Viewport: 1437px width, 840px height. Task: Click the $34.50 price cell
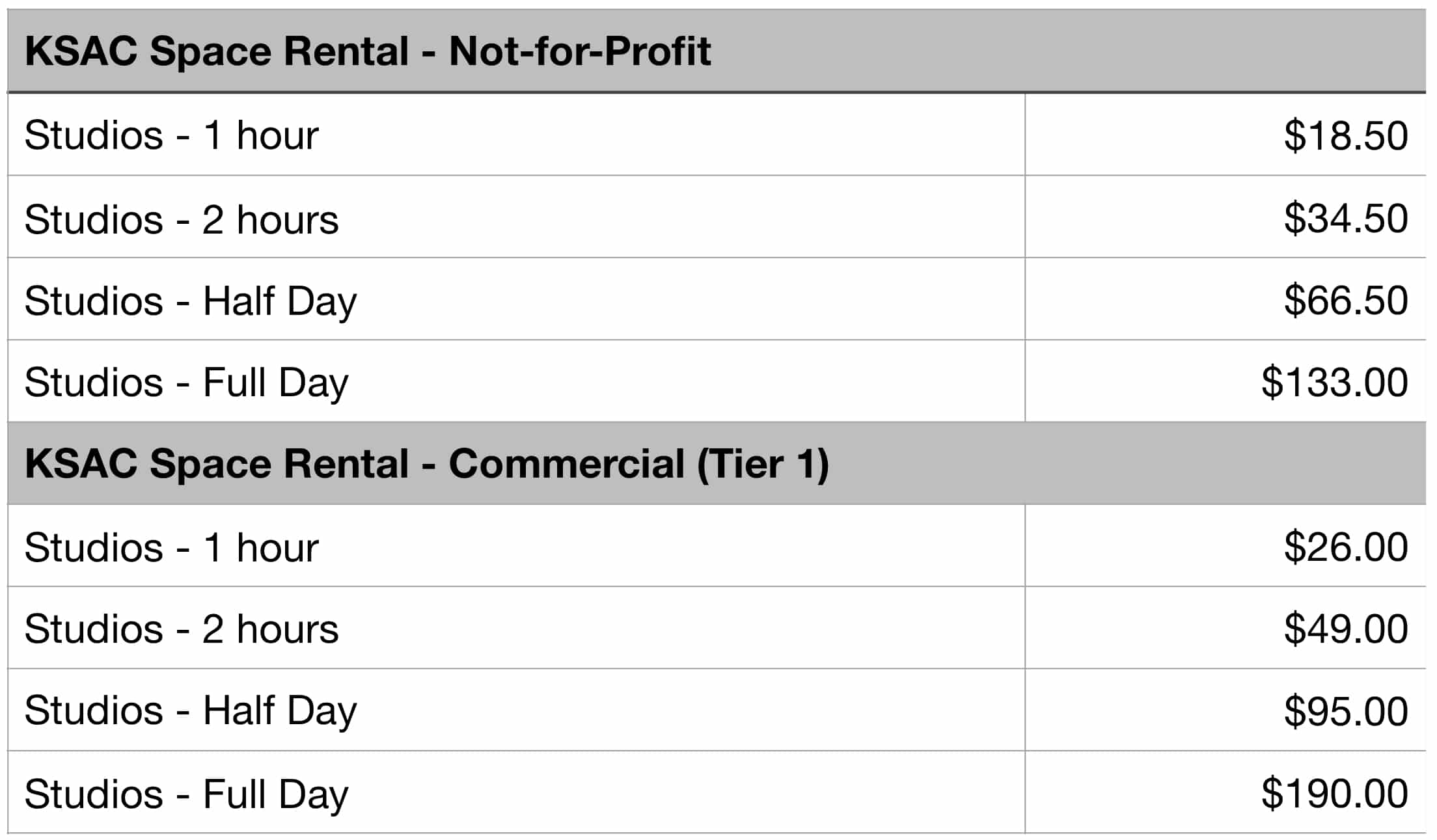point(1225,217)
